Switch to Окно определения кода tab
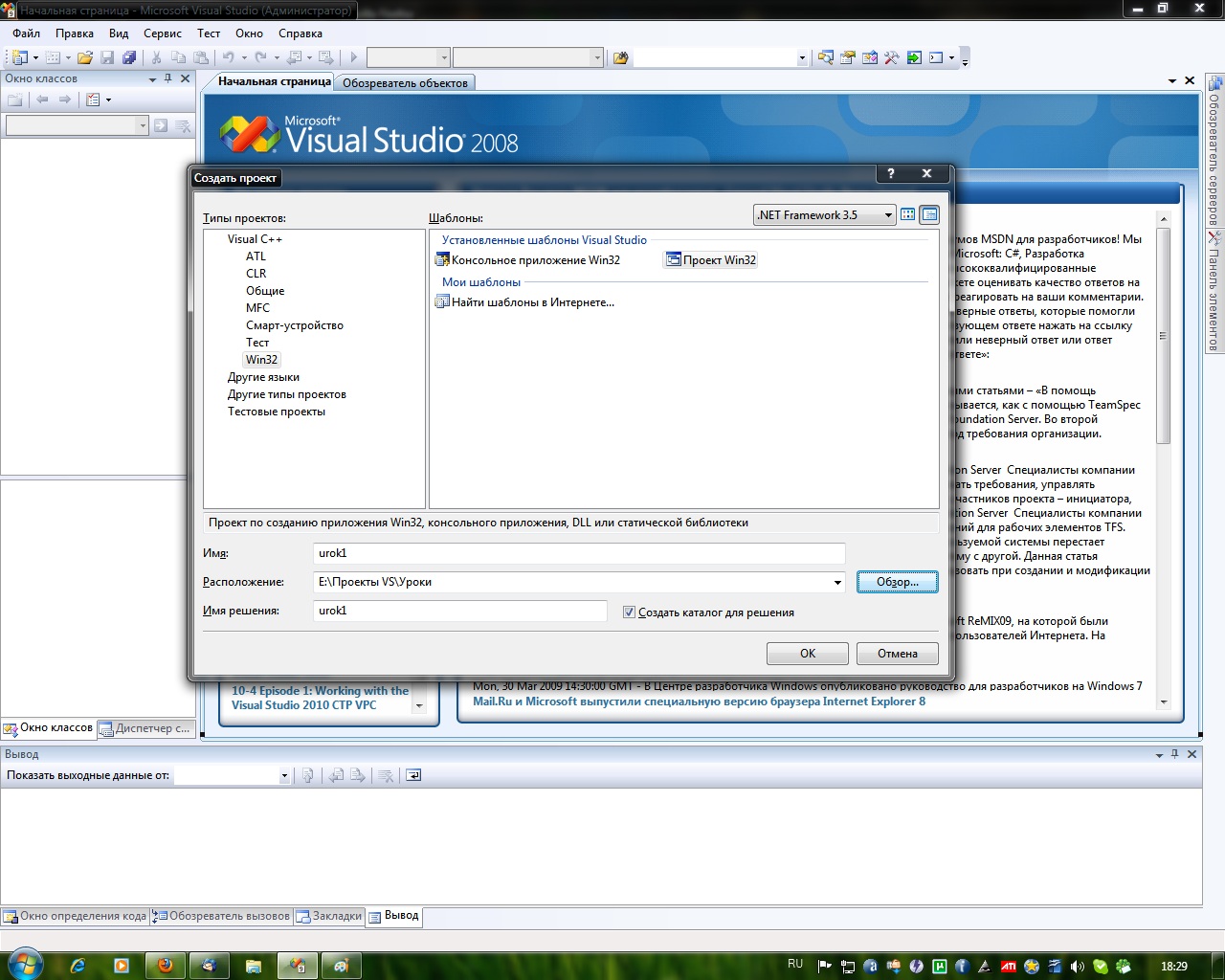Screen dimensions: 1225x980 [x=76, y=916]
